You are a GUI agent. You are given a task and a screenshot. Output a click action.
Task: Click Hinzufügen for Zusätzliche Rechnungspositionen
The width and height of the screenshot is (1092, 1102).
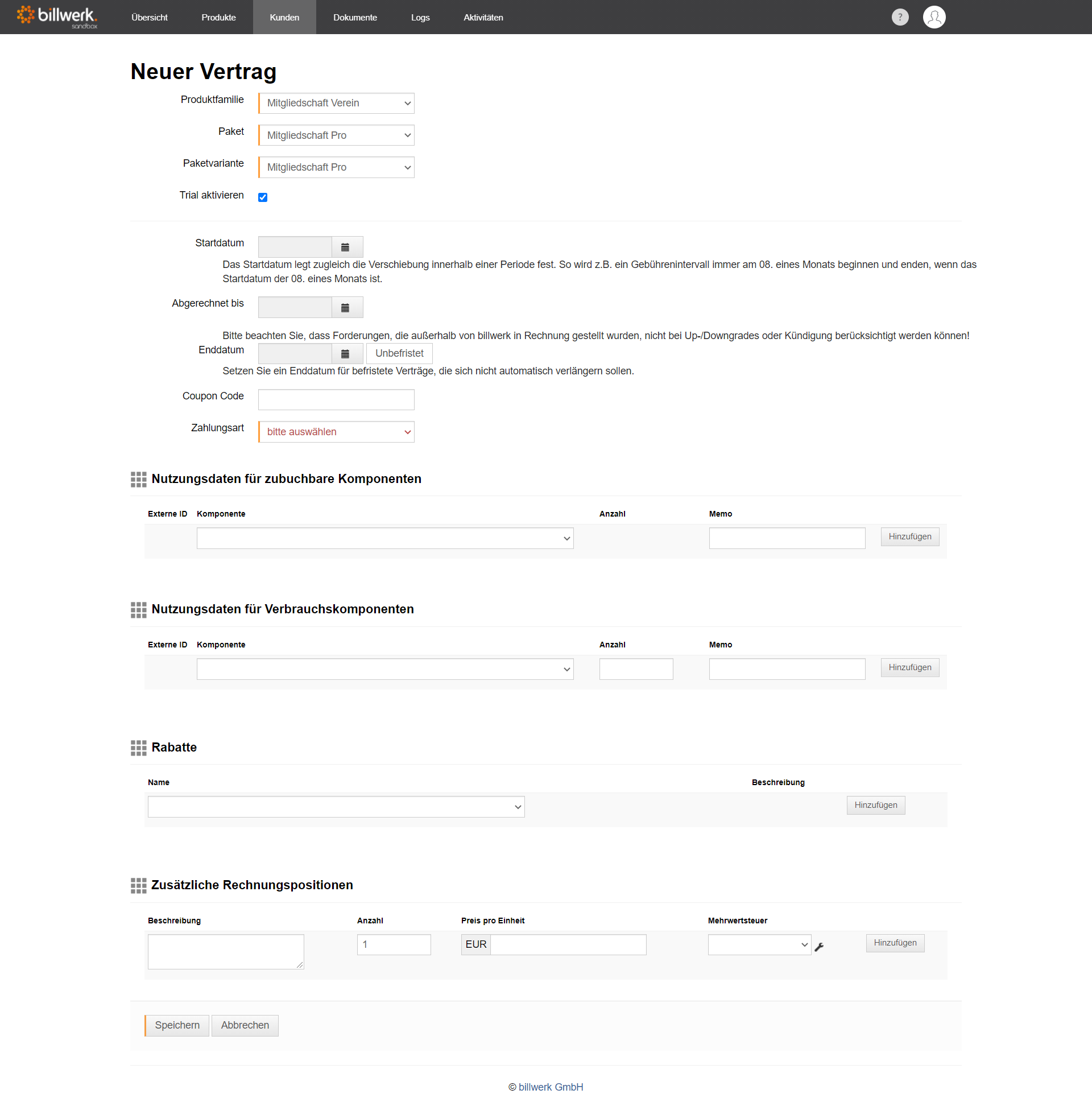click(895, 943)
